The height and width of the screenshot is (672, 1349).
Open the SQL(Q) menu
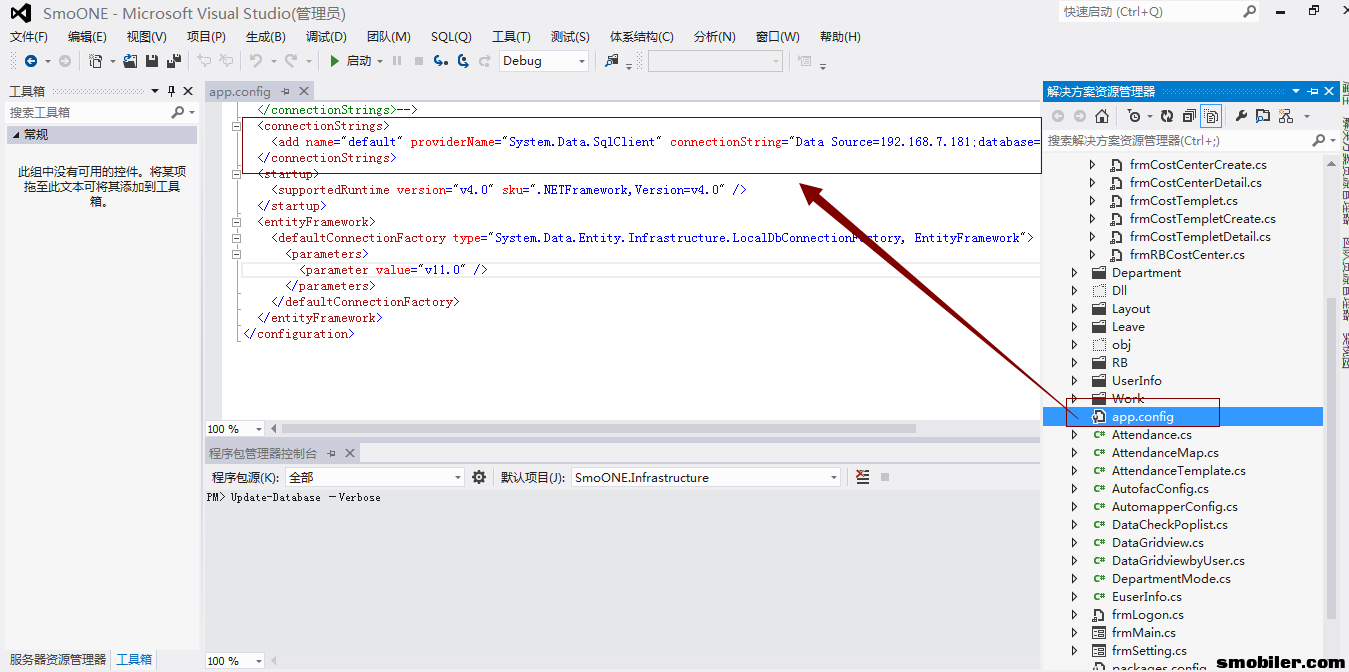click(x=451, y=37)
